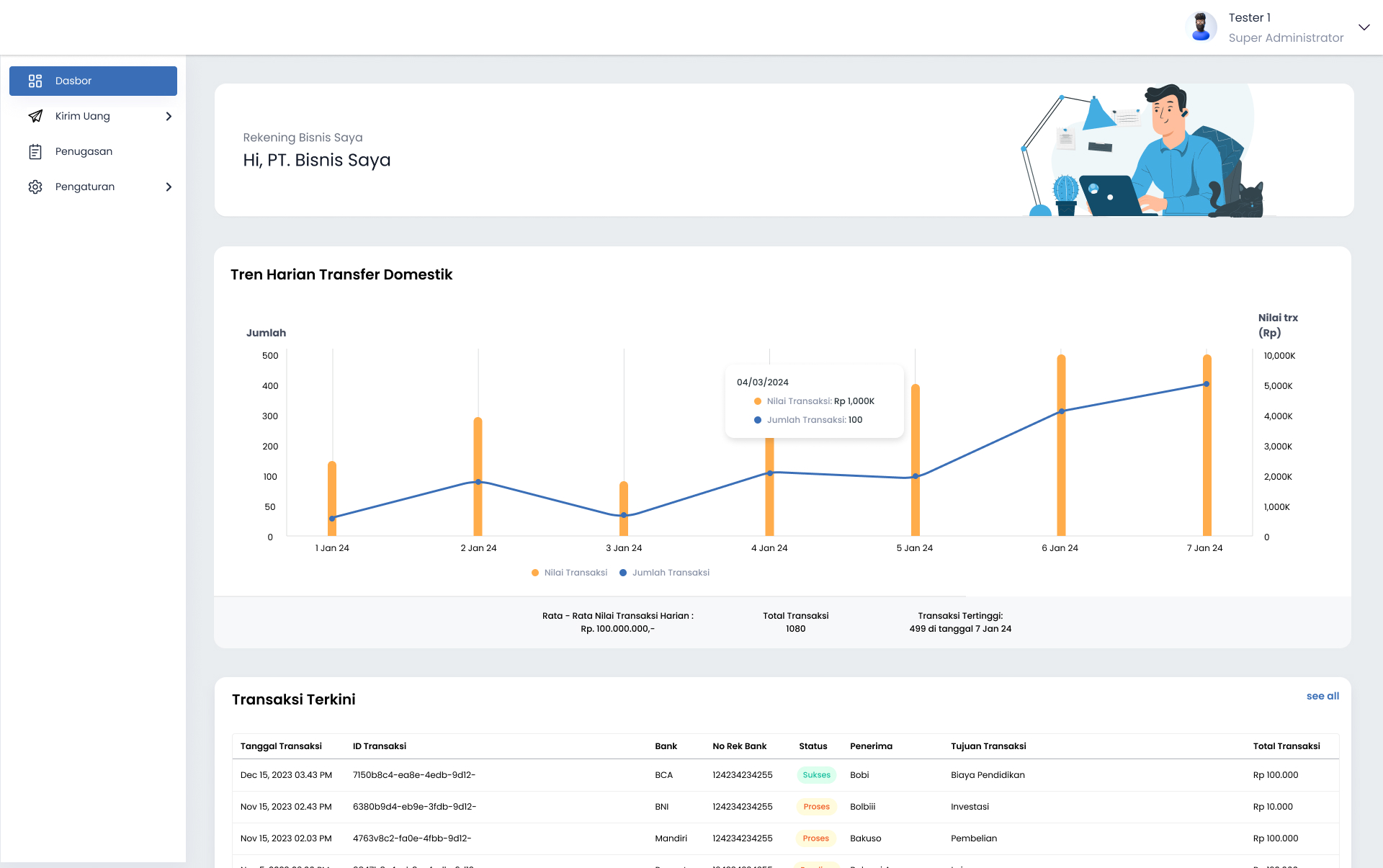Image resolution: width=1383 pixels, height=868 pixels.
Task: Toggle the Nilai Transaksi legend item
Action: tap(569, 573)
